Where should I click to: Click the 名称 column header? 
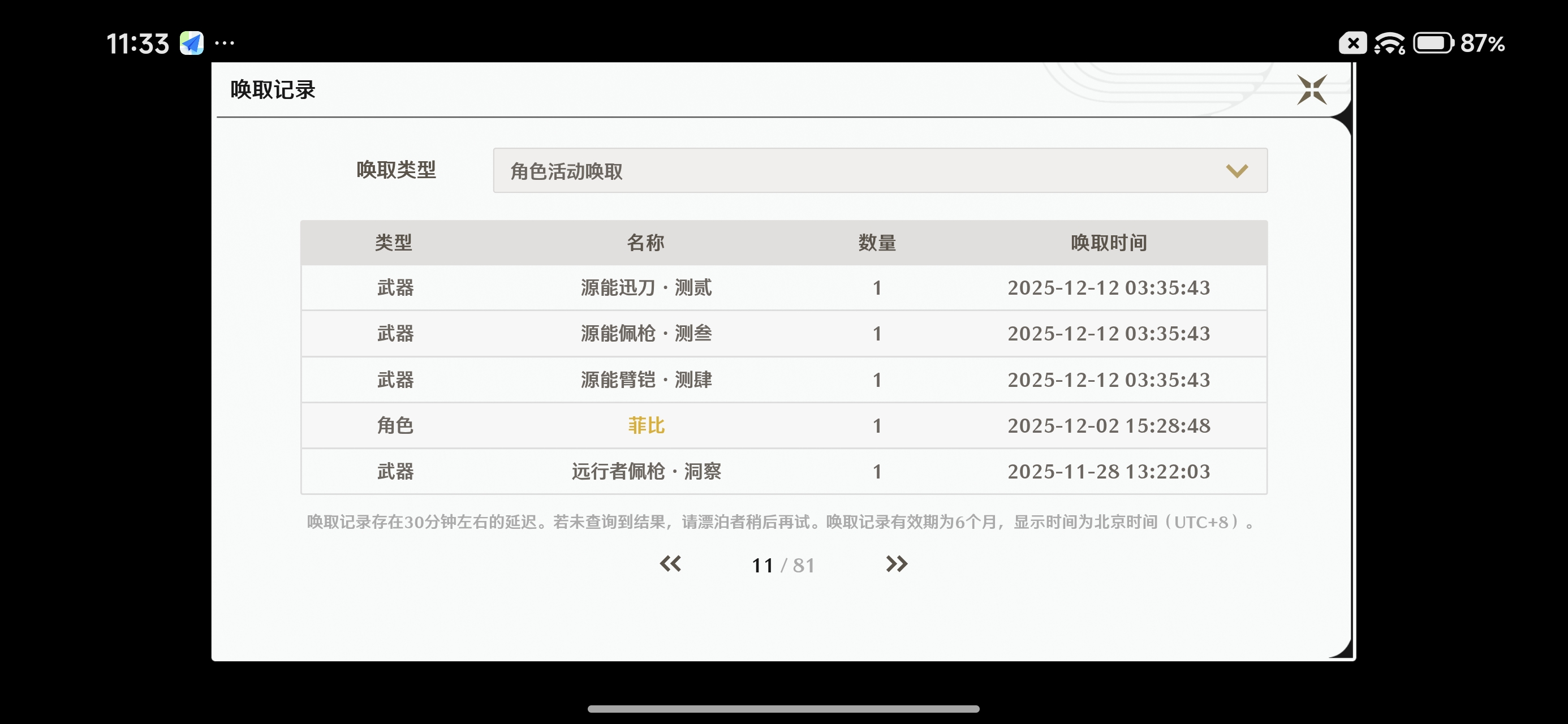pyautogui.click(x=645, y=242)
